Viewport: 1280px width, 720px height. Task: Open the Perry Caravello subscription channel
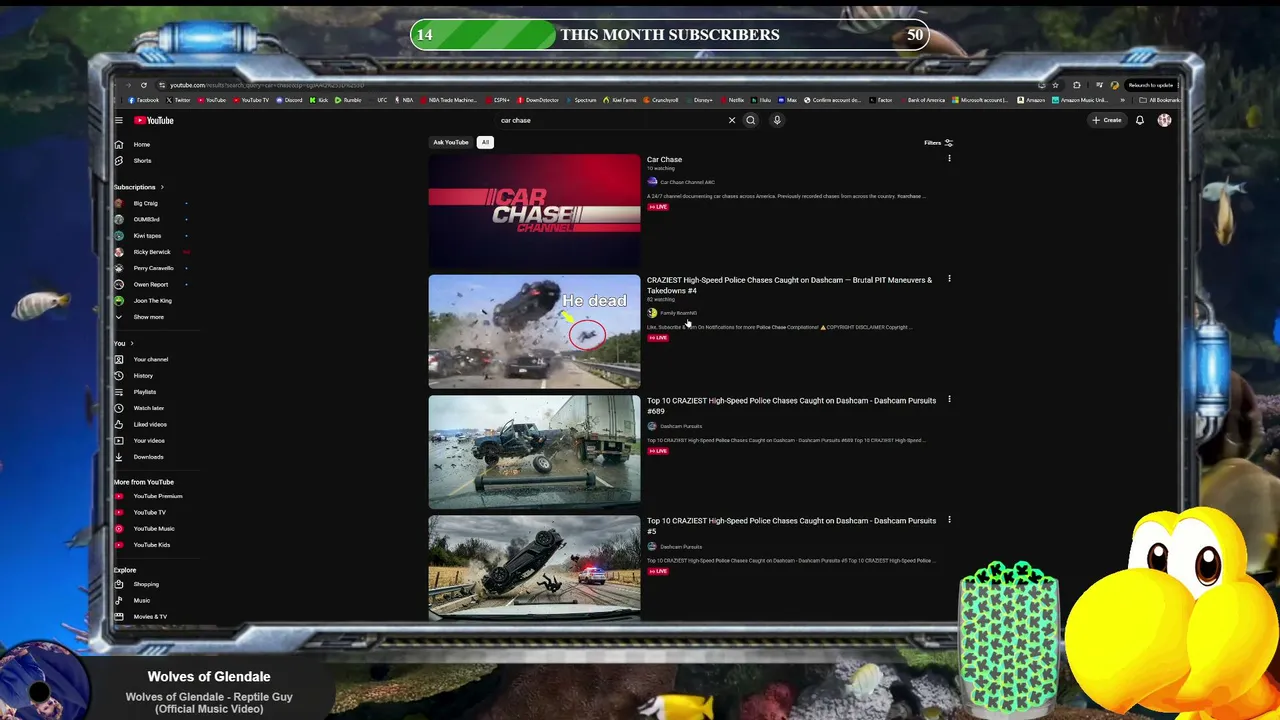pyautogui.click(x=145, y=268)
